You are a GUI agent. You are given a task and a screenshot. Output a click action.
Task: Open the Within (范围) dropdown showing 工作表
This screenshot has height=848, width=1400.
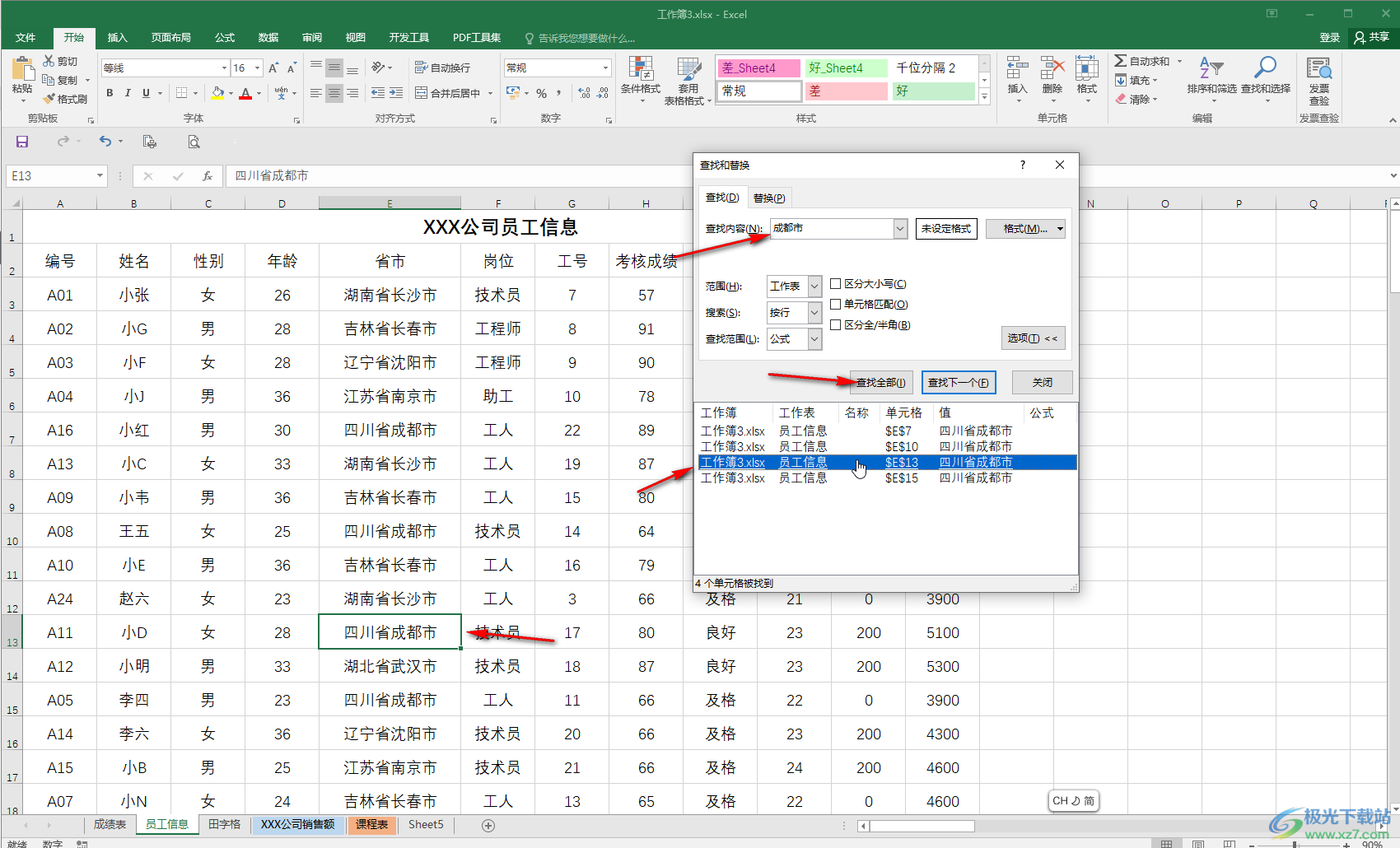click(x=814, y=286)
